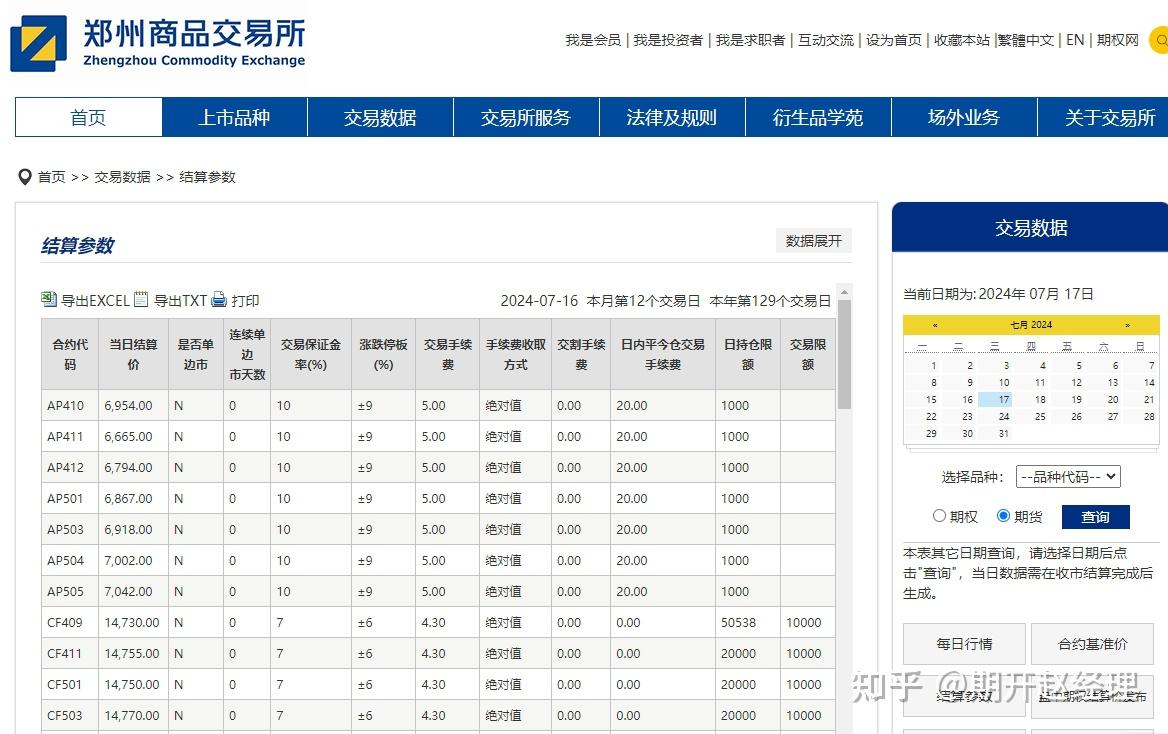Select date 17 in the July calendar
The width and height of the screenshot is (1168, 734).
[1003, 400]
